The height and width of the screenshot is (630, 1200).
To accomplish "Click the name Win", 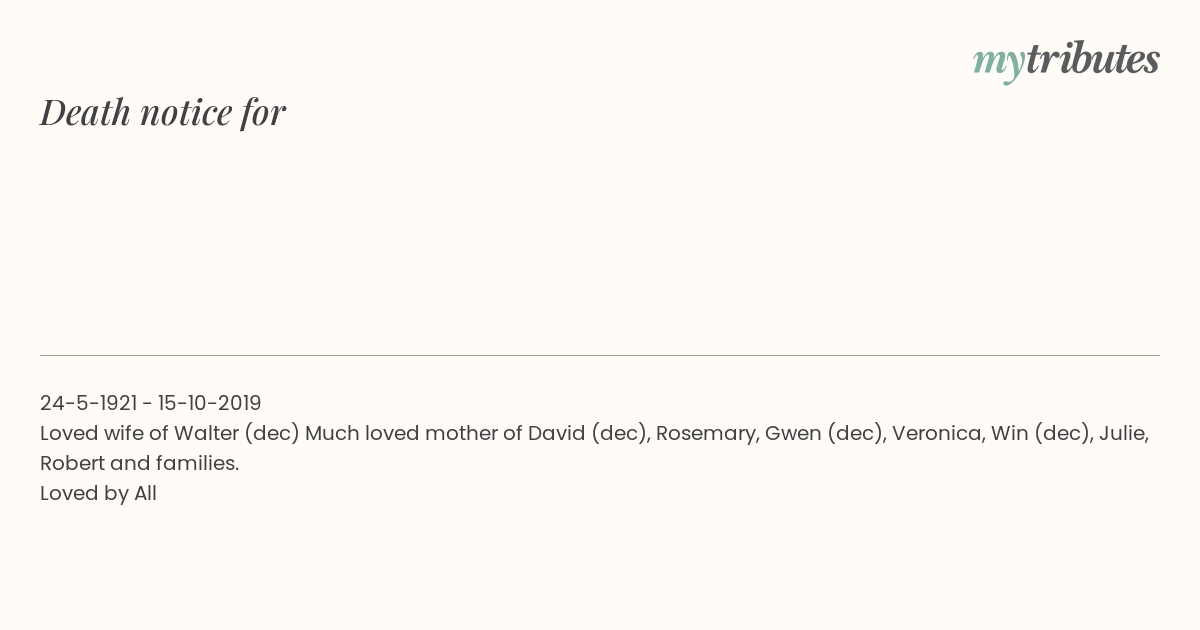I will (1009, 433).
